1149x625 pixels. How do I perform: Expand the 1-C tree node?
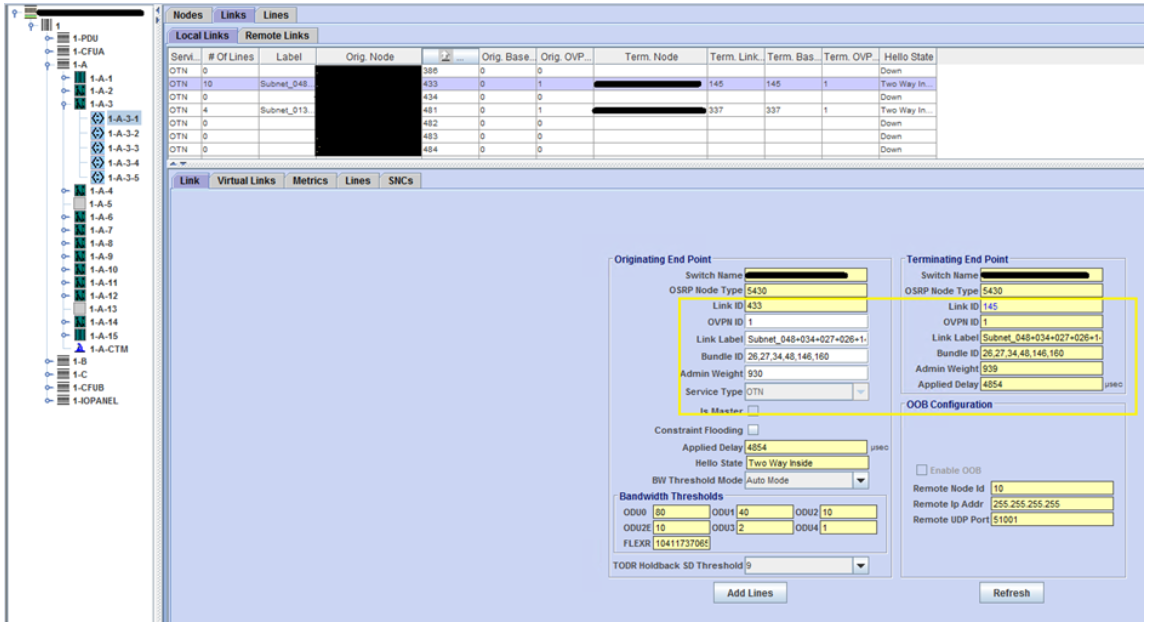click(x=48, y=374)
